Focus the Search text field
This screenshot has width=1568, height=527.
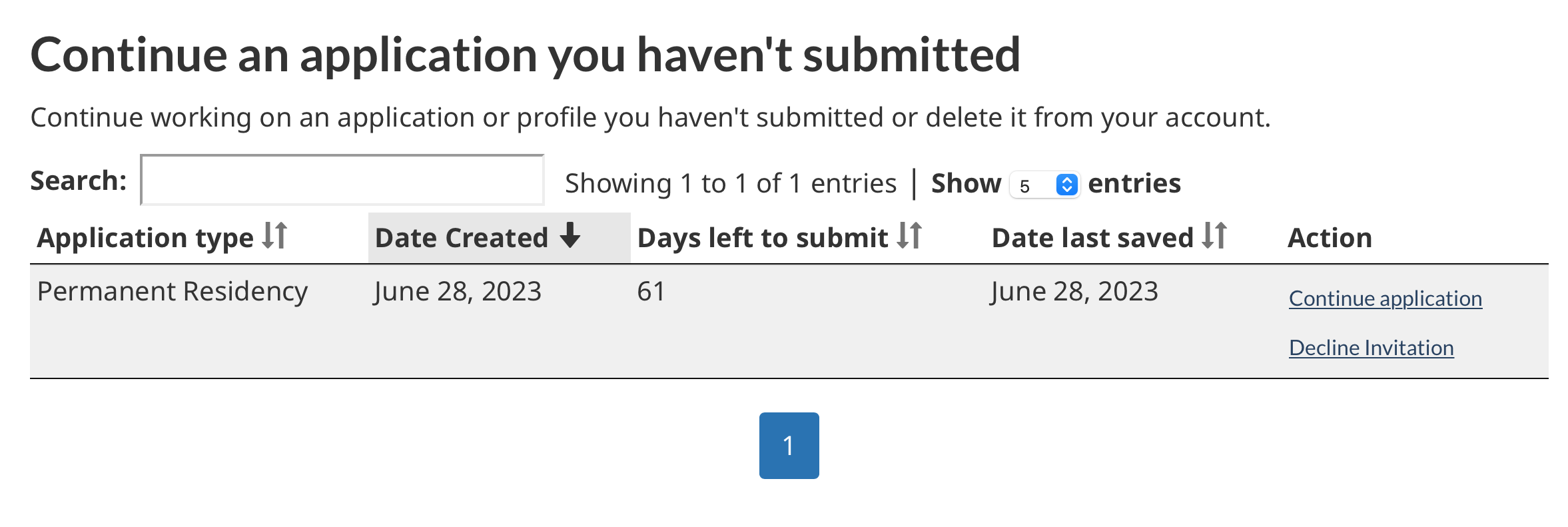coord(342,180)
